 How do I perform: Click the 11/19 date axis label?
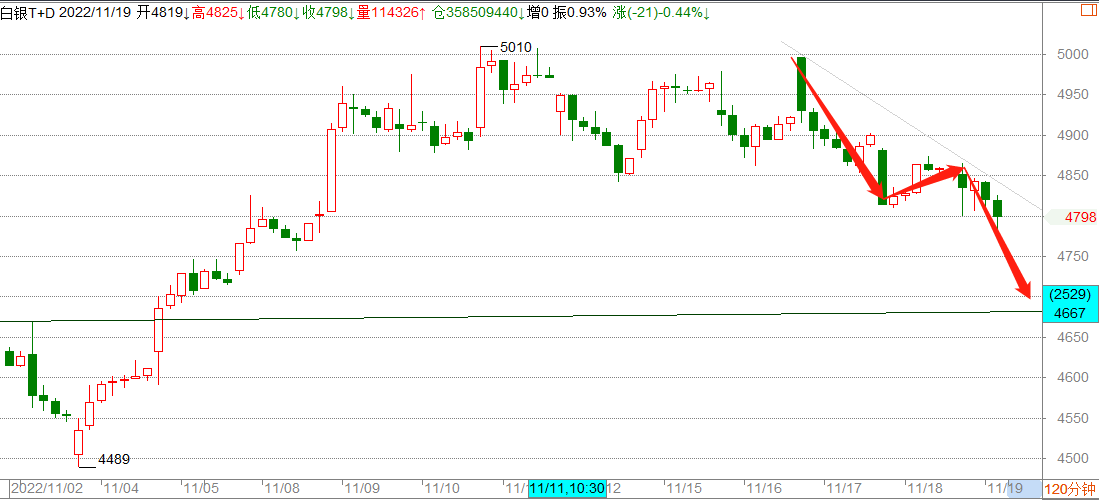pos(1004,488)
